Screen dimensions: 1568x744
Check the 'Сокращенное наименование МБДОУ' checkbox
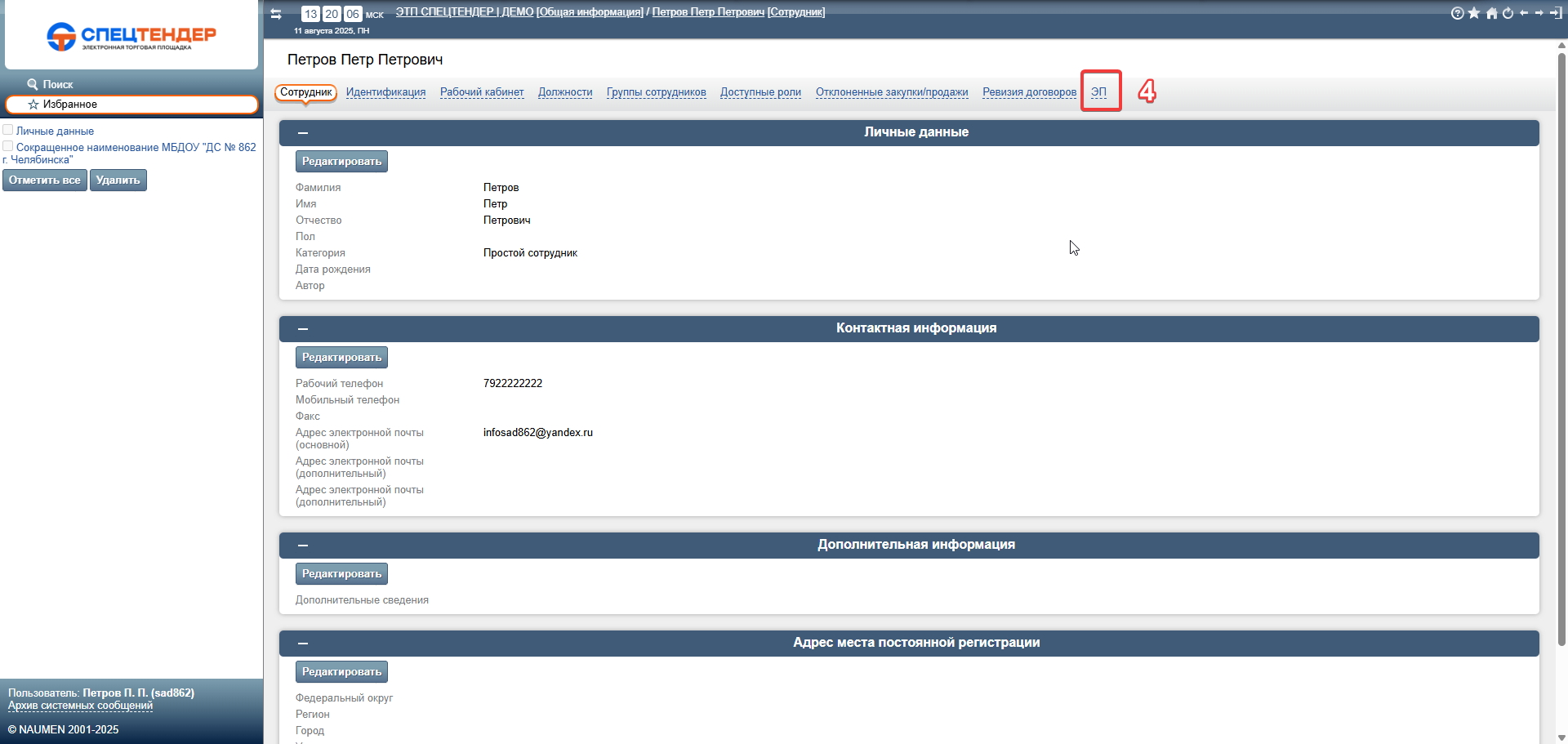coord(8,146)
